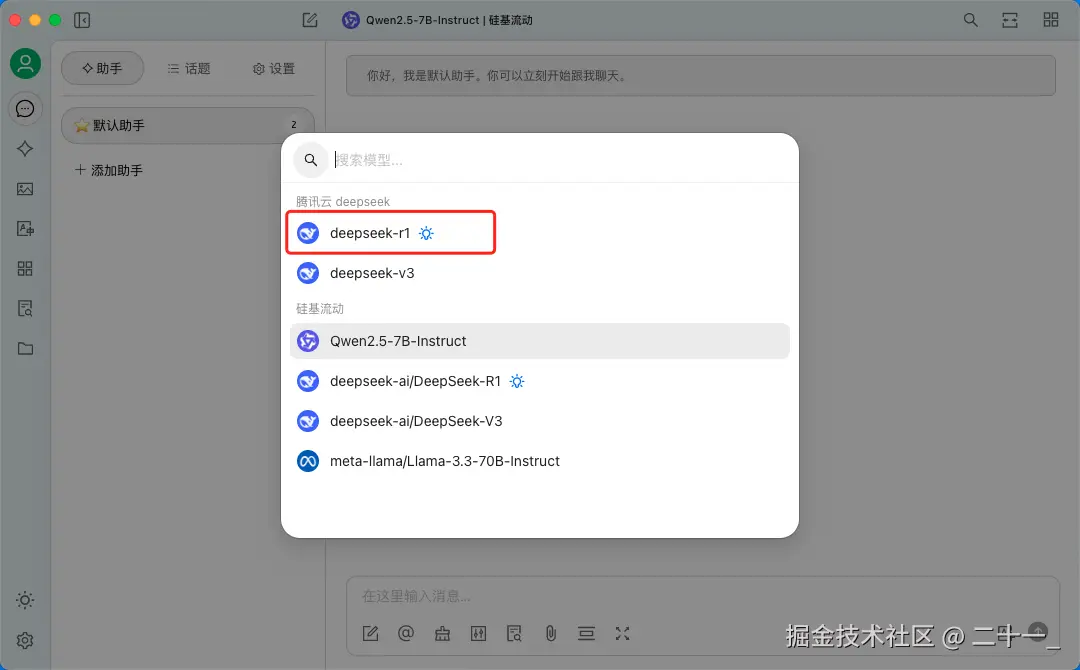Click the paperclip attachment icon

(550, 634)
